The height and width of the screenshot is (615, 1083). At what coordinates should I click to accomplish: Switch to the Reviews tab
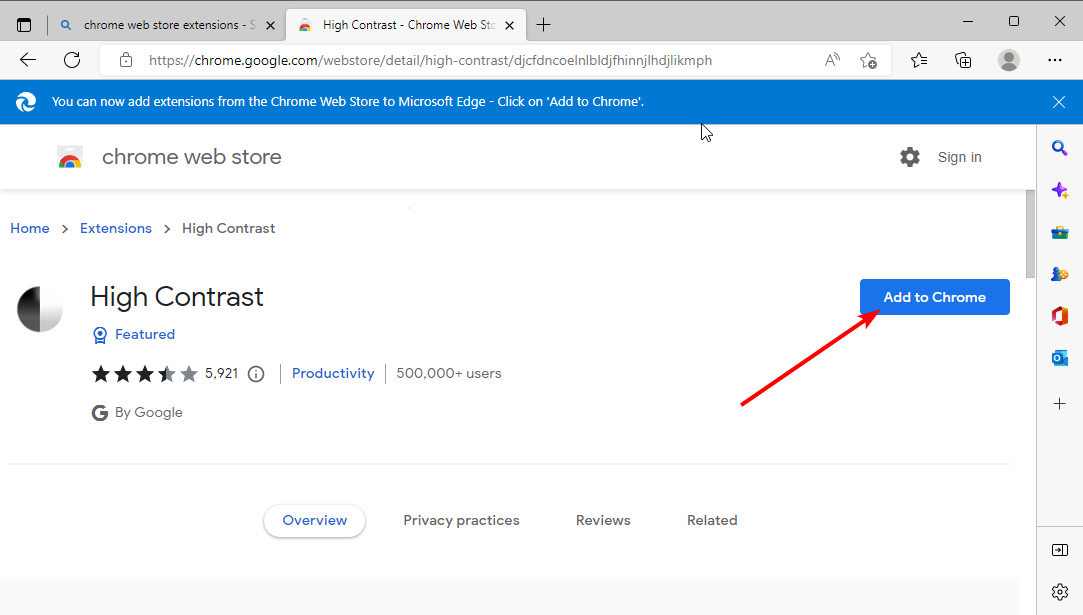point(603,520)
